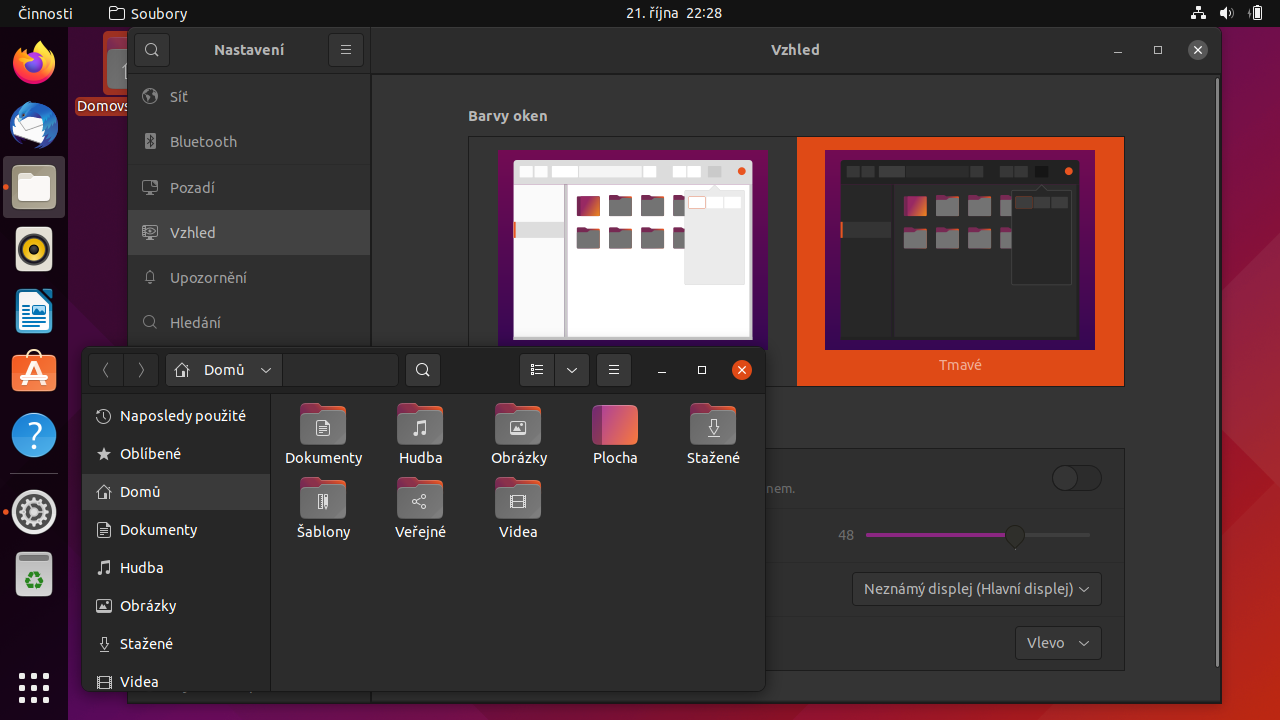The height and width of the screenshot is (720, 1280).
Task: Show the Applications grid from the dock
Action: pos(33,687)
